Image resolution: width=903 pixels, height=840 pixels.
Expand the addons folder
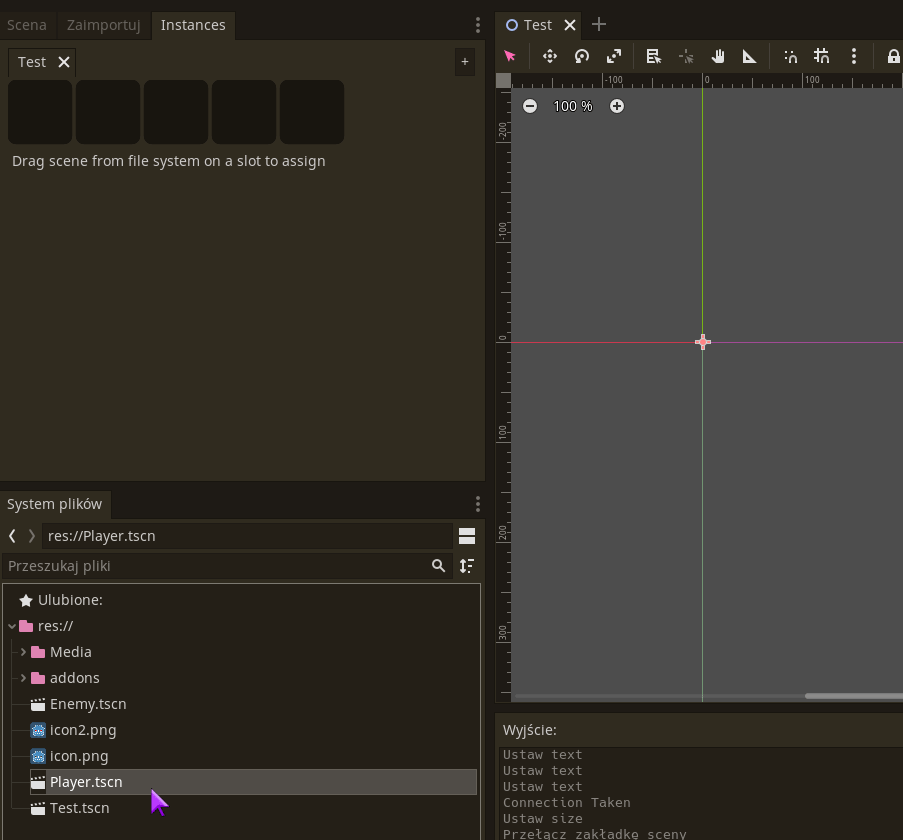coord(23,678)
